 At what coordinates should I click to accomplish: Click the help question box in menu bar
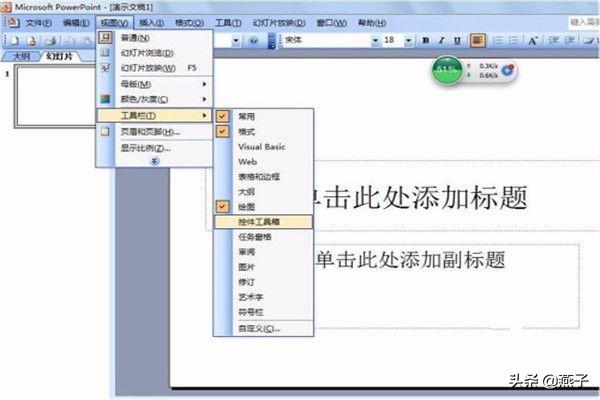[x=584, y=23]
